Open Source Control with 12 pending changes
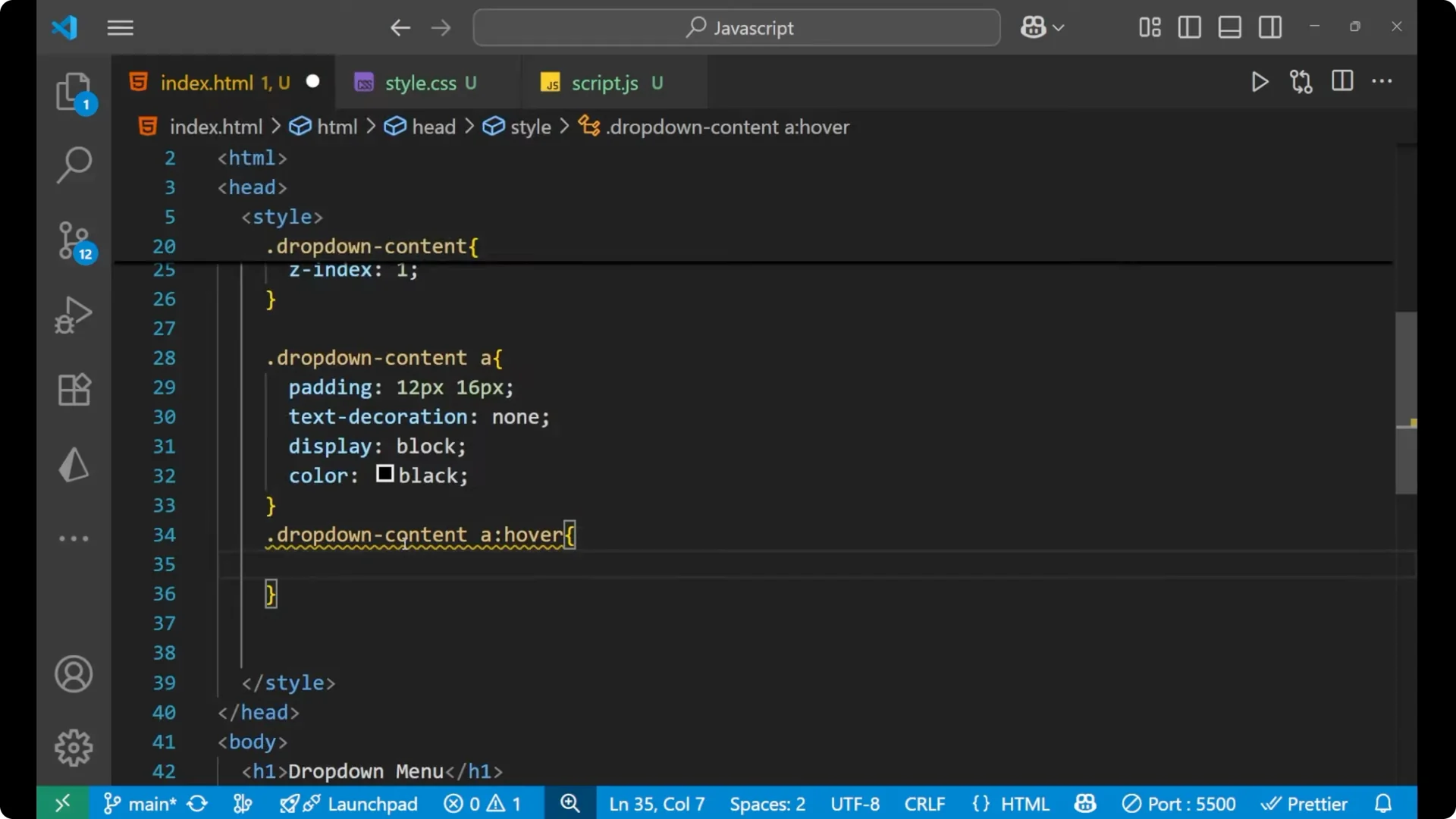Viewport: 1456px width, 819px height. coord(74,240)
